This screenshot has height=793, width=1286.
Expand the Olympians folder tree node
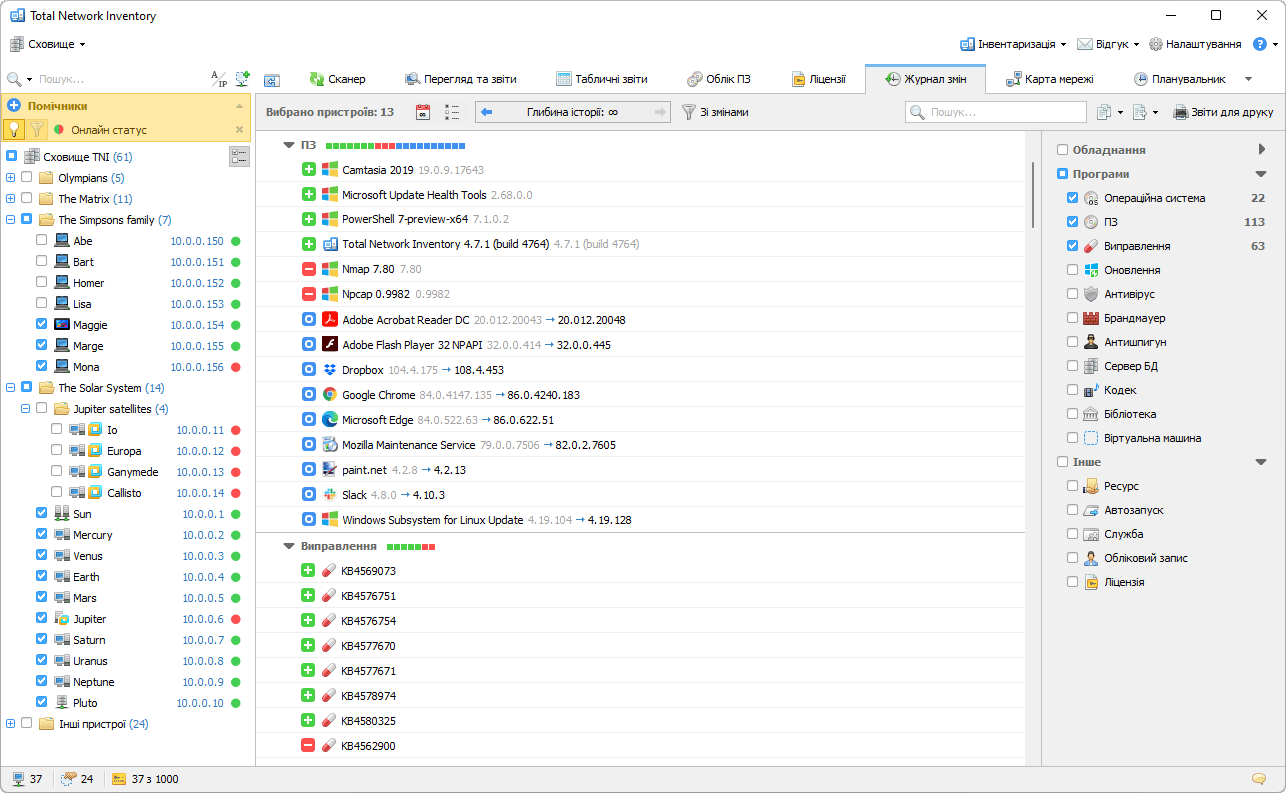point(10,177)
